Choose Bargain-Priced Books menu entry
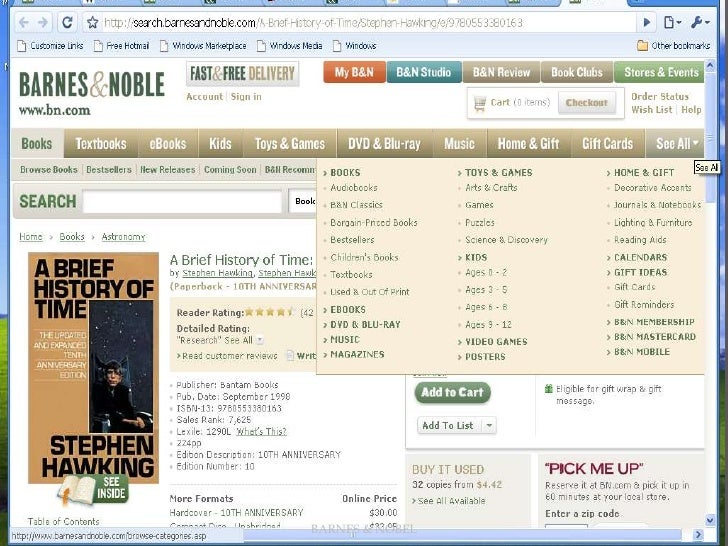This screenshot has height=546, width=728. pyautogui.click(x=374, y=222)
